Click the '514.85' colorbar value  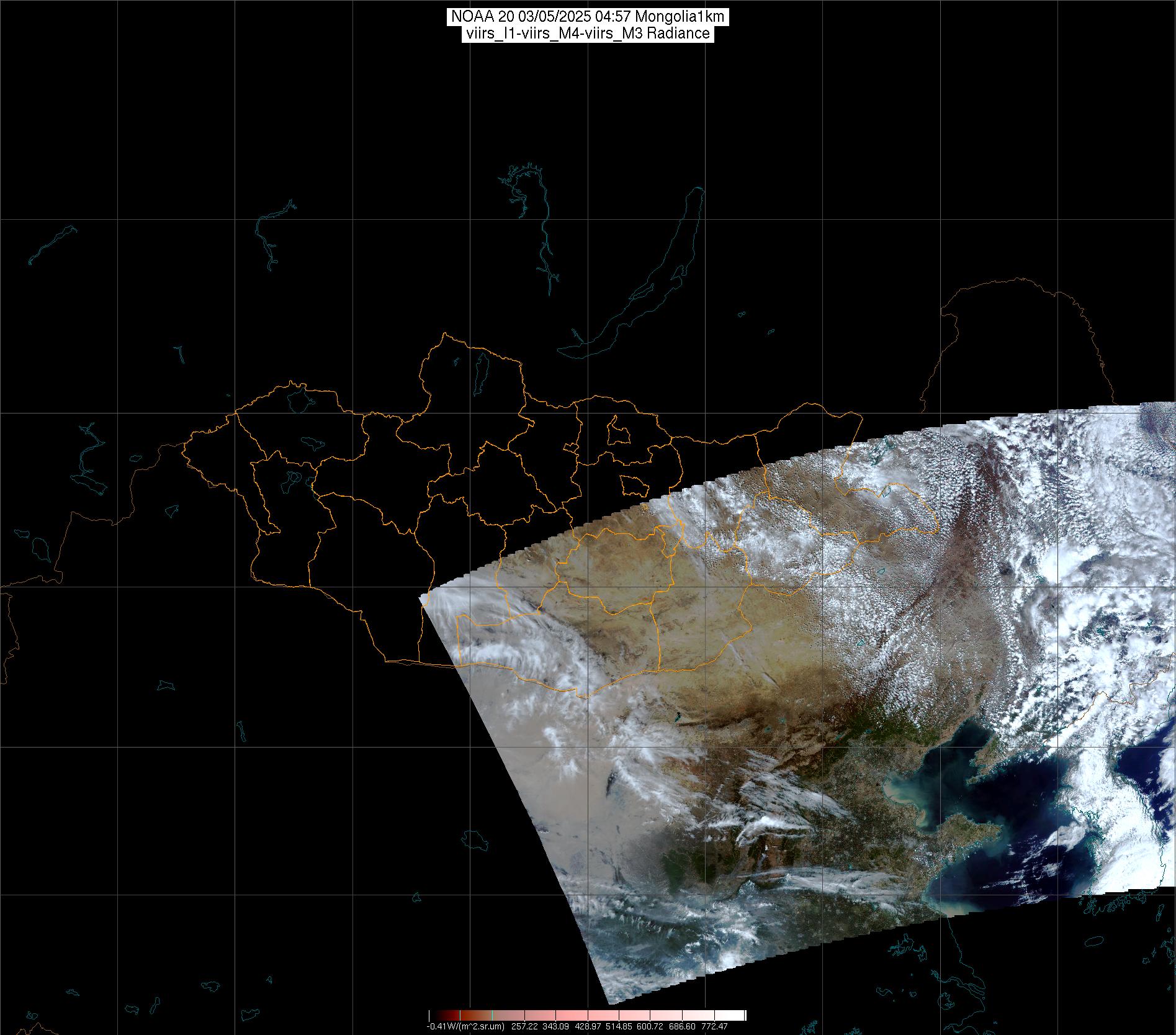pos(620,1027)
